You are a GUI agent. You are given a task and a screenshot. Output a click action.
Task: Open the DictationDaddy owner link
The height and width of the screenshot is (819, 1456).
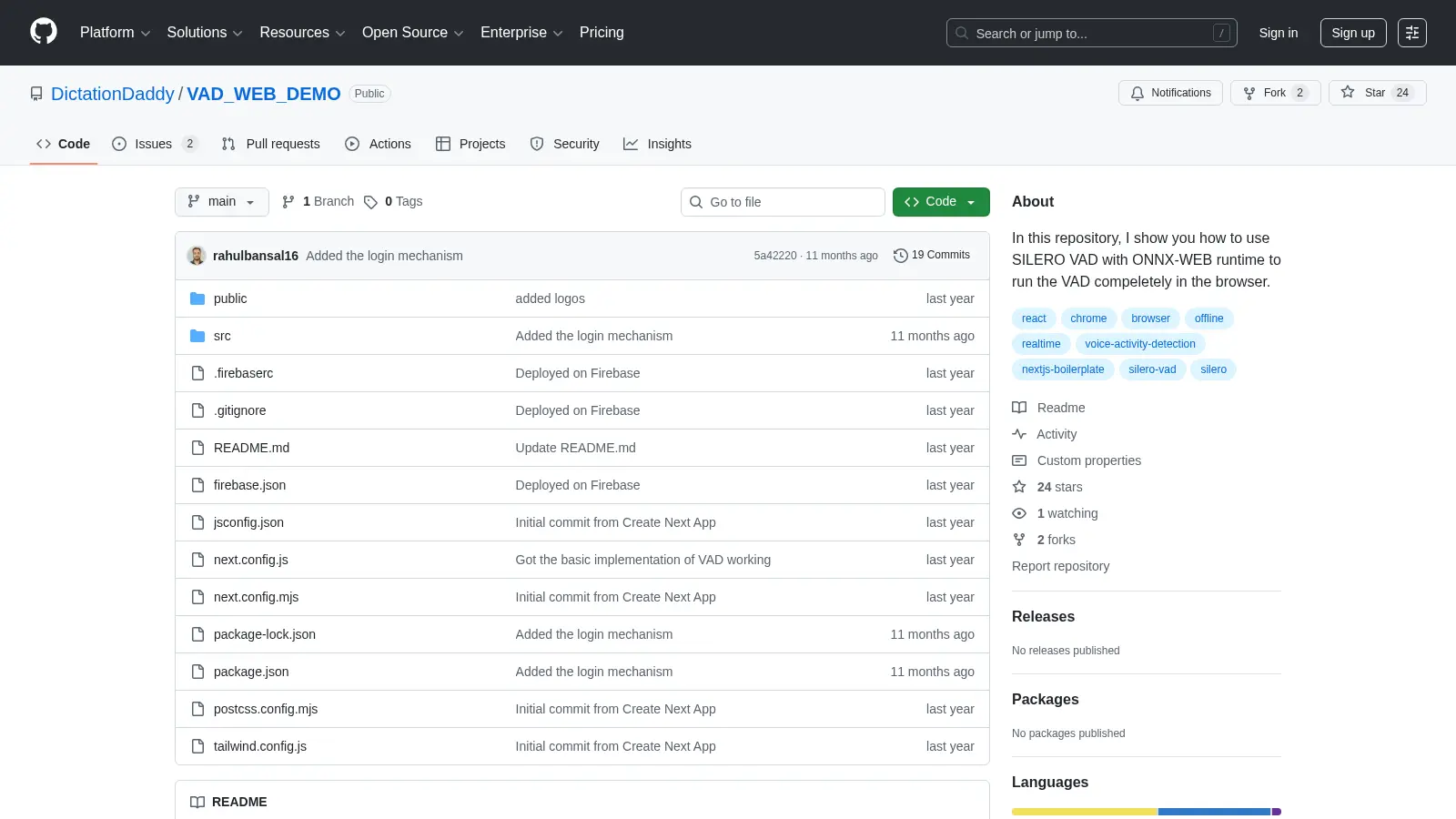[x=112, y=94]
